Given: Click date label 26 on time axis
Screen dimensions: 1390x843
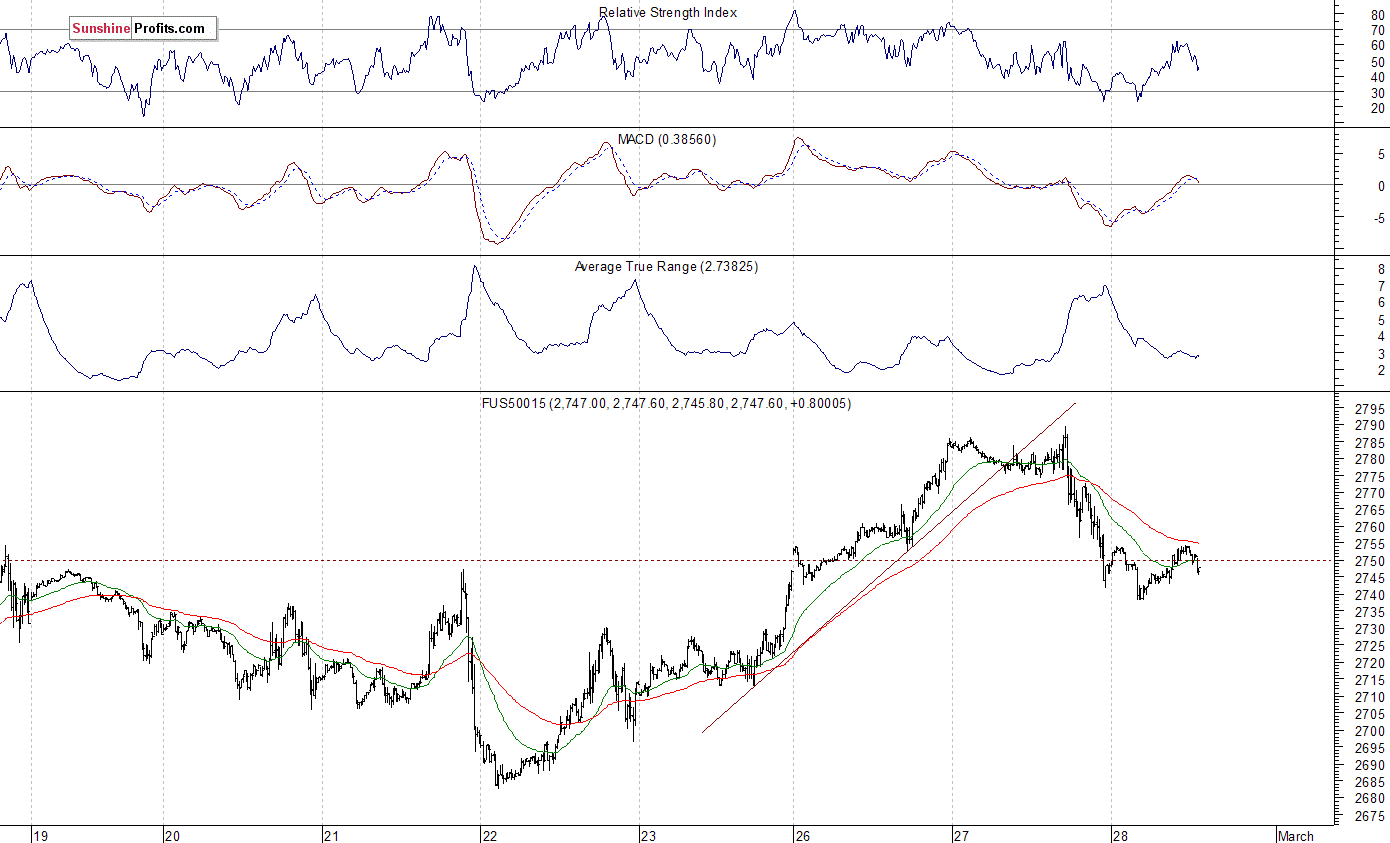Looking at the screenshot, I should click(803, 835).
